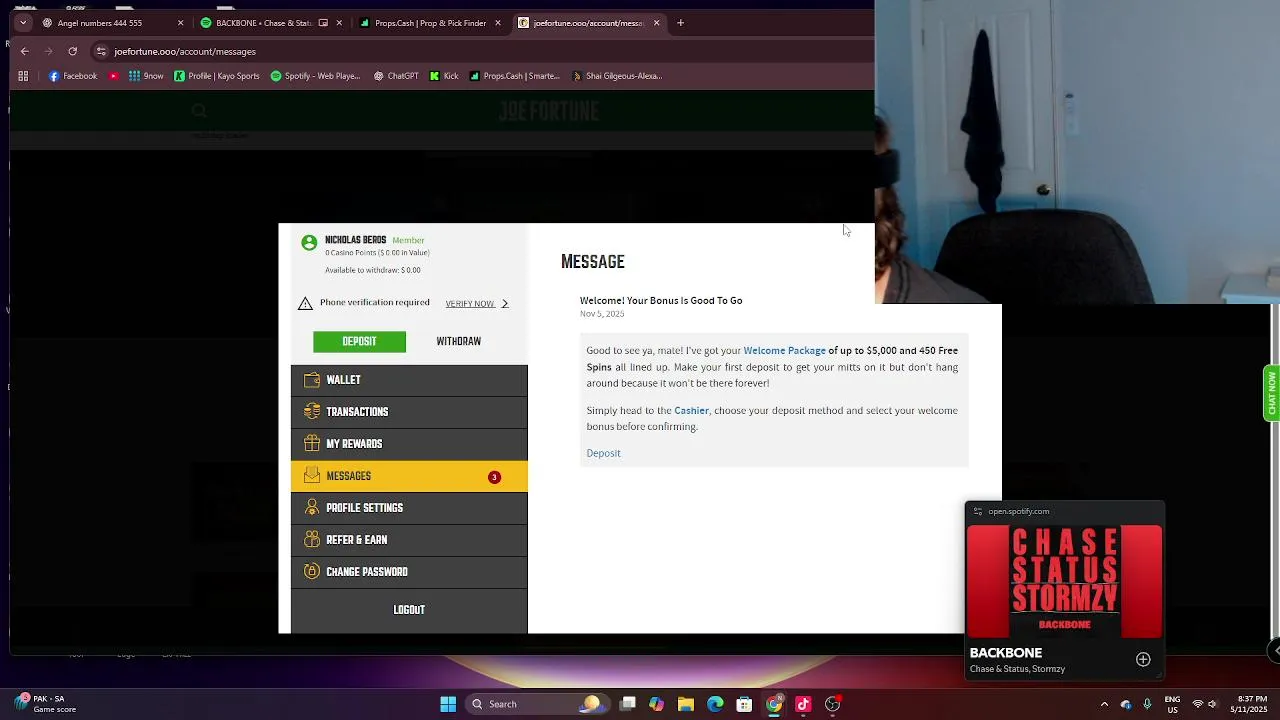Open Copilot from the taskbar
Screen dimensions: 1280x720
[x=656, y=704]
